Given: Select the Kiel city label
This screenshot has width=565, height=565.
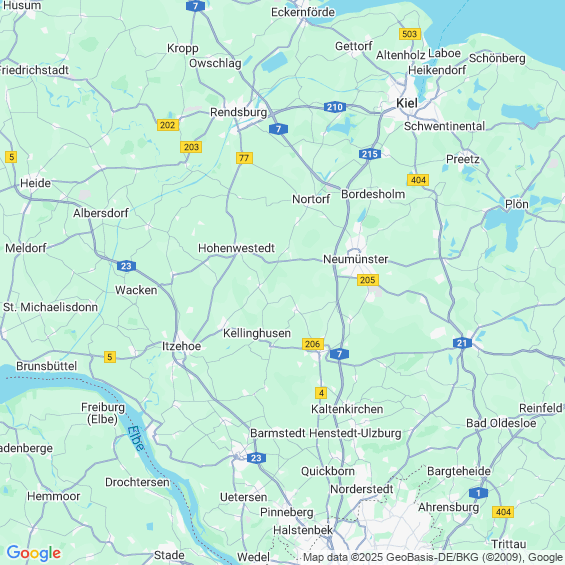Looking at the screenshot, I should [x=407, y=103].
